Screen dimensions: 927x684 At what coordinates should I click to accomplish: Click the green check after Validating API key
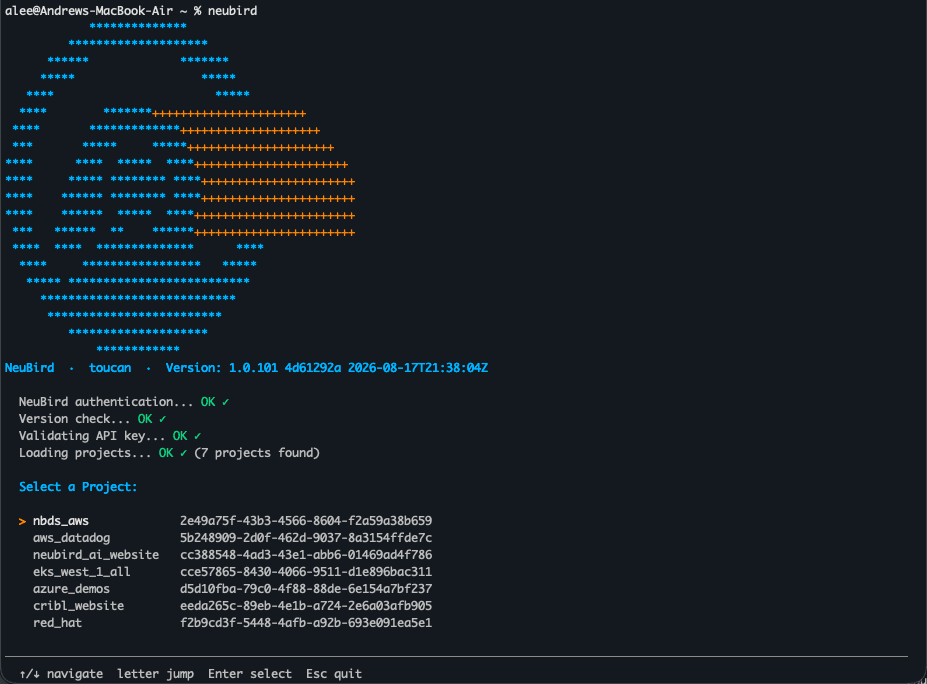(x=197, y=436)
